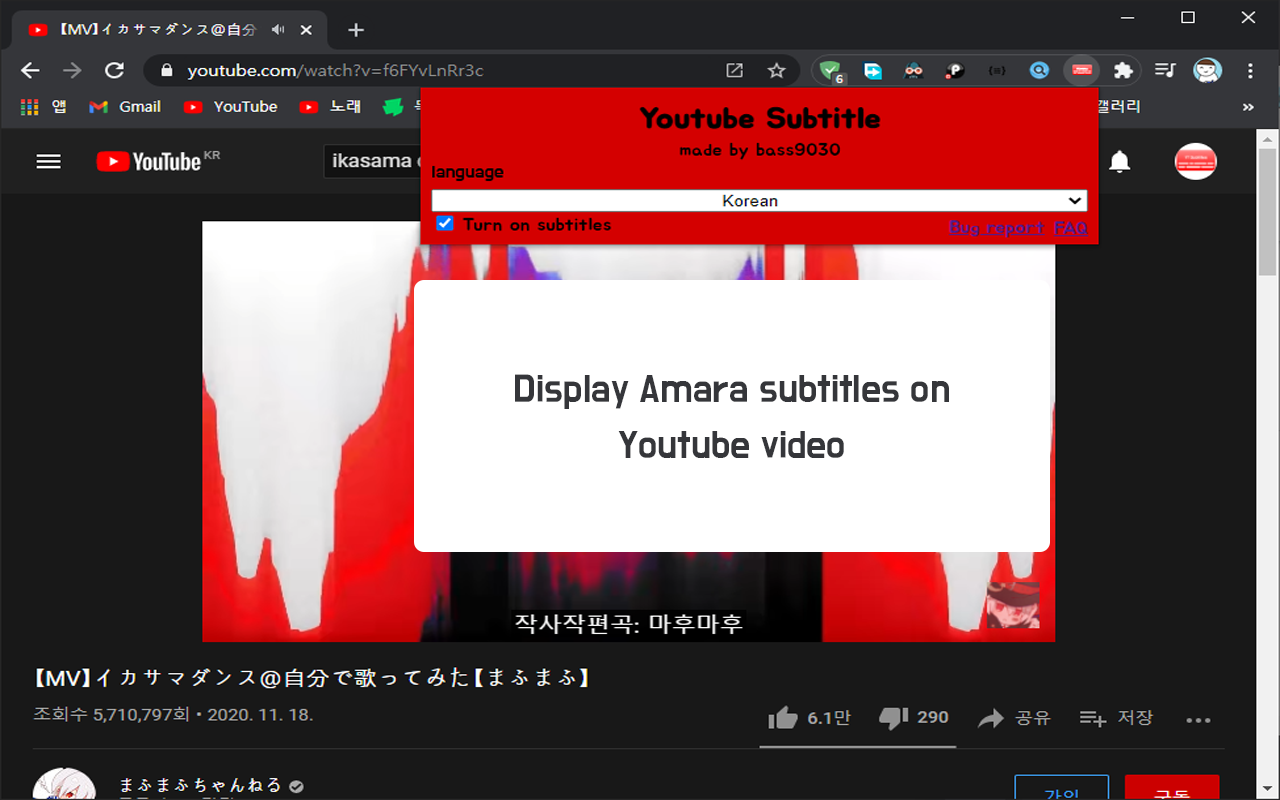Open the Bug report link

coord(997,228)
